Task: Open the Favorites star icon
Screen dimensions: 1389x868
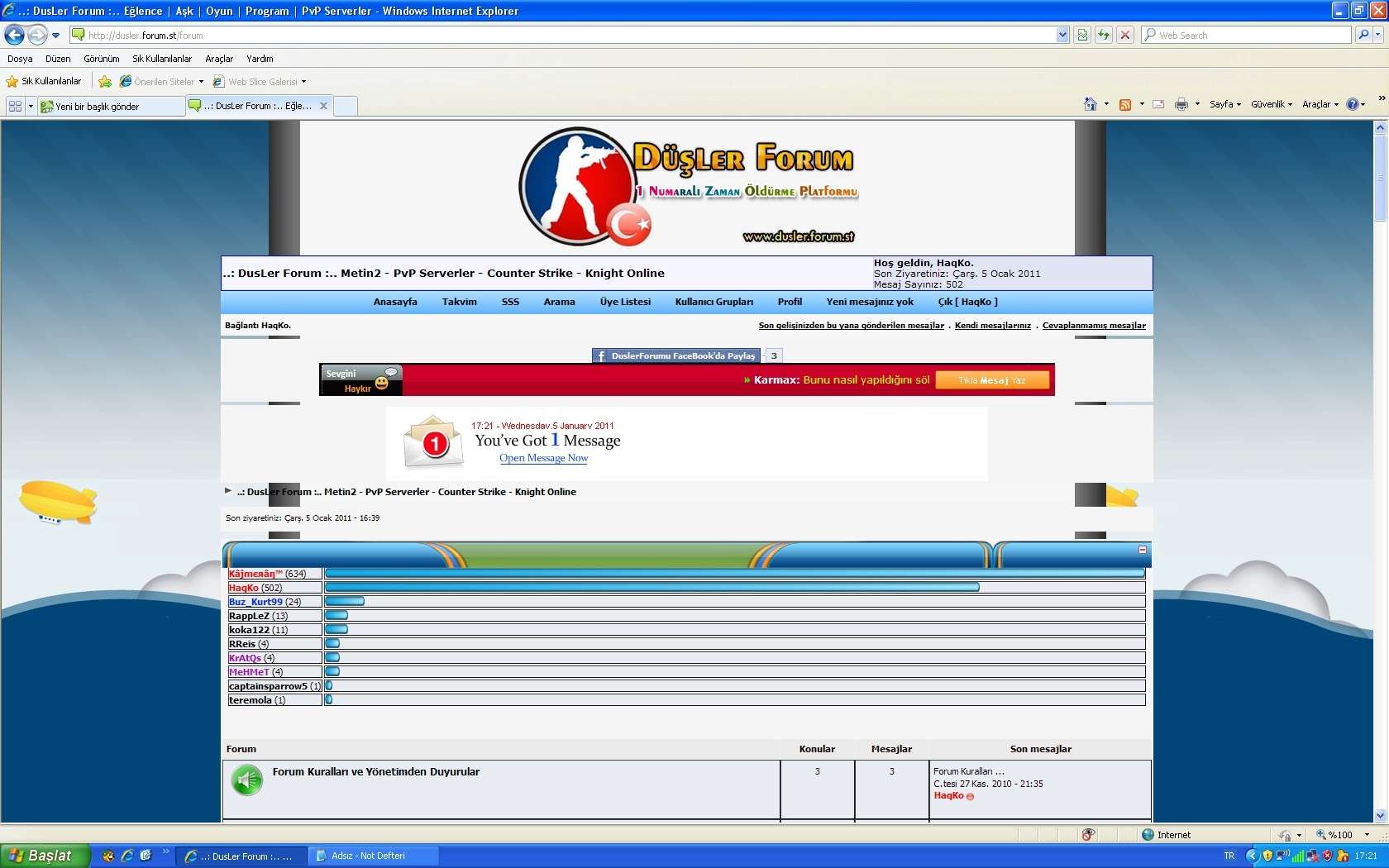Action: click(x=12, y=81)
